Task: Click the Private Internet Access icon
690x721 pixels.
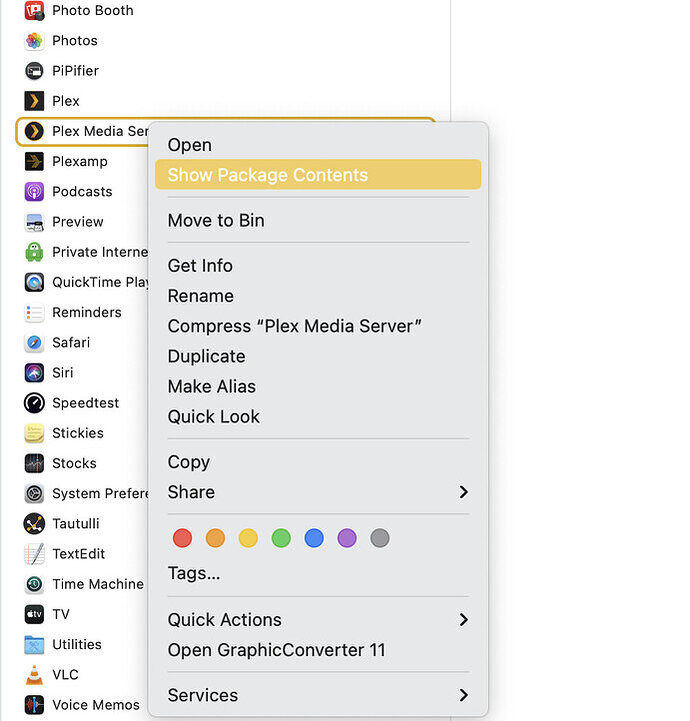Action: click(x=34, y=252)
